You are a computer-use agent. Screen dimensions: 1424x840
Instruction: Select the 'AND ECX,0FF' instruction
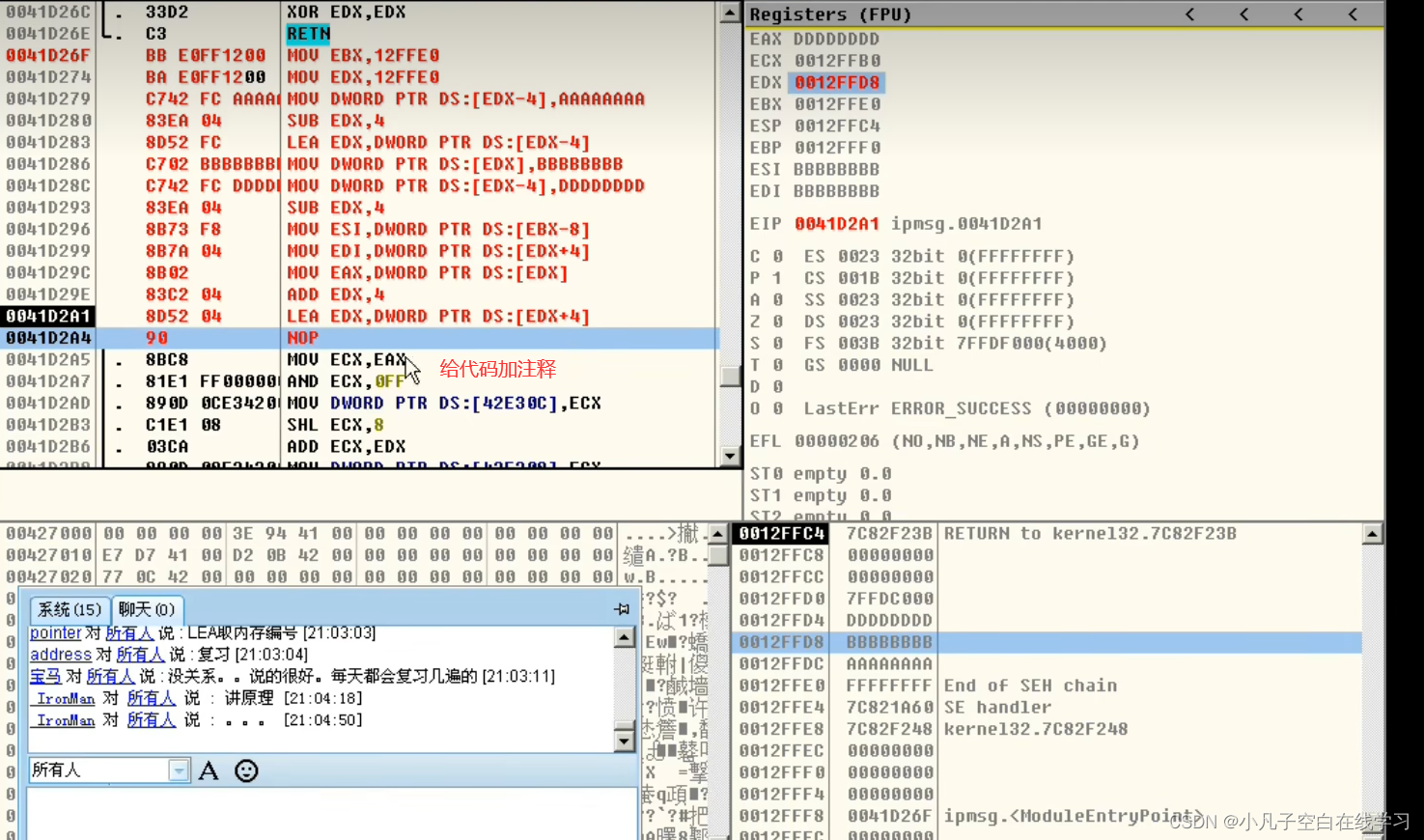click(346, 381)
